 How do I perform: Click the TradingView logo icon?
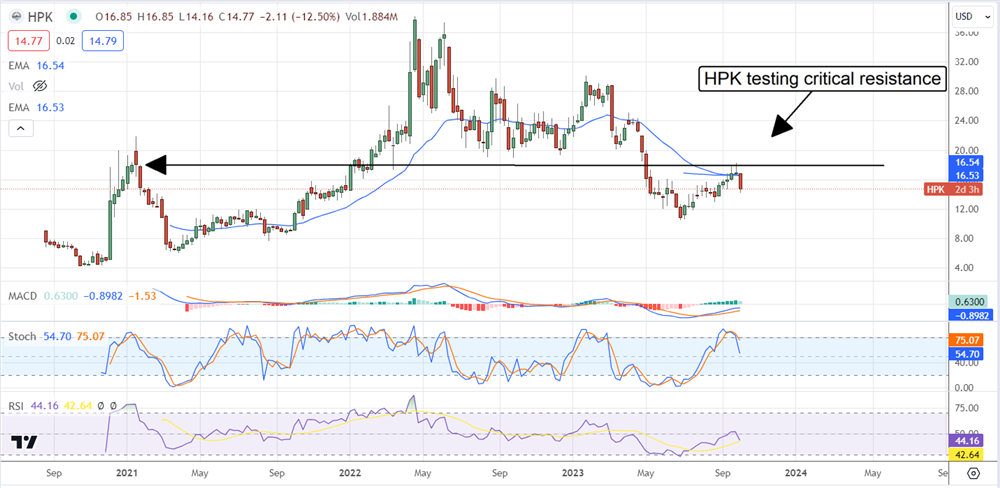(x=24, y=442)
